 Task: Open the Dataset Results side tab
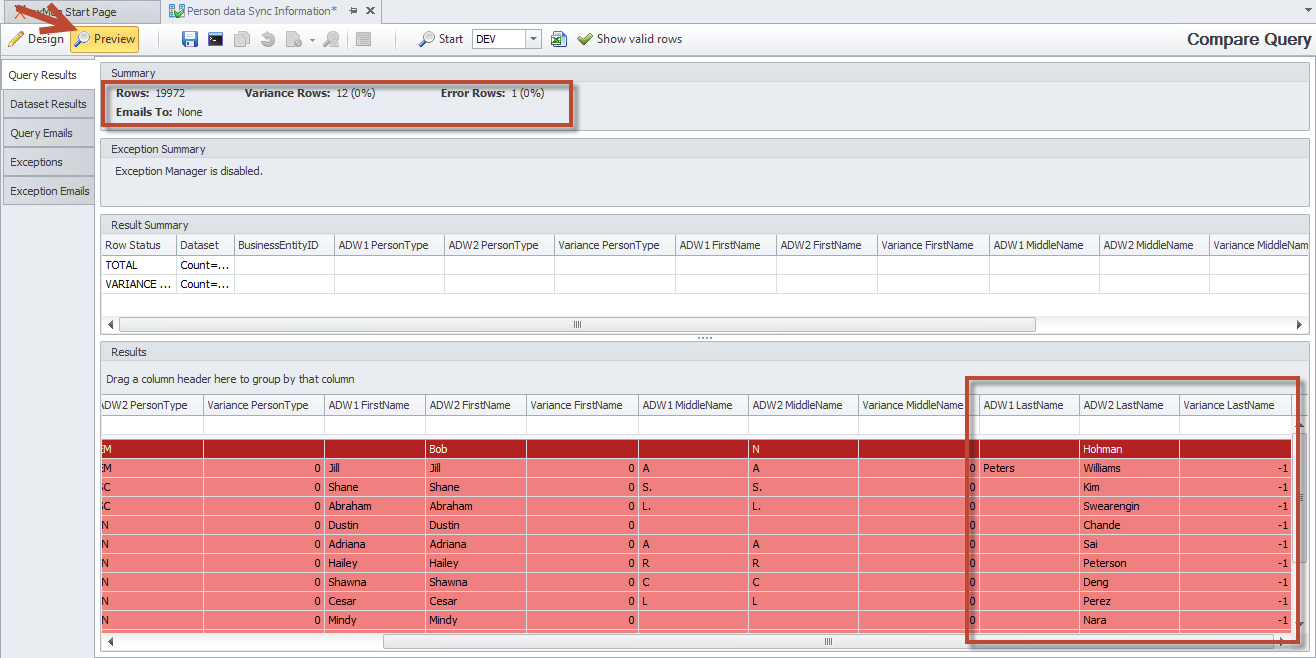pyautogui.click(x=48, y=104)
